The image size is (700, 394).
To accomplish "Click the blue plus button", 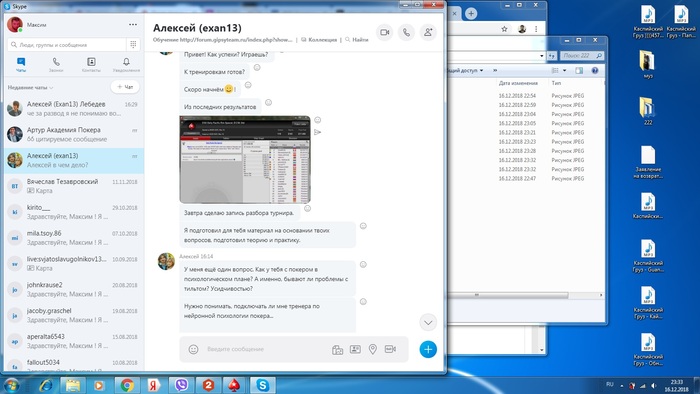I will [428, 349].
